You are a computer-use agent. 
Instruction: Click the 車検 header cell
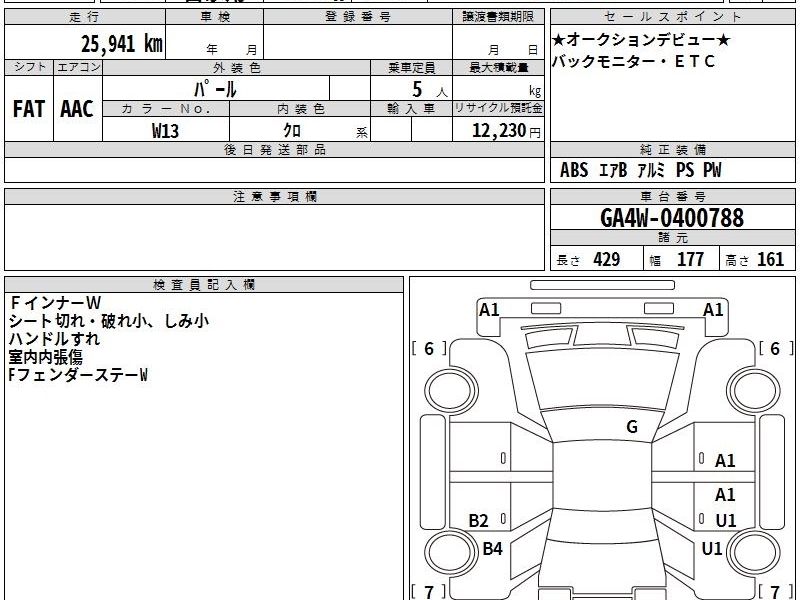click(215, 17)
